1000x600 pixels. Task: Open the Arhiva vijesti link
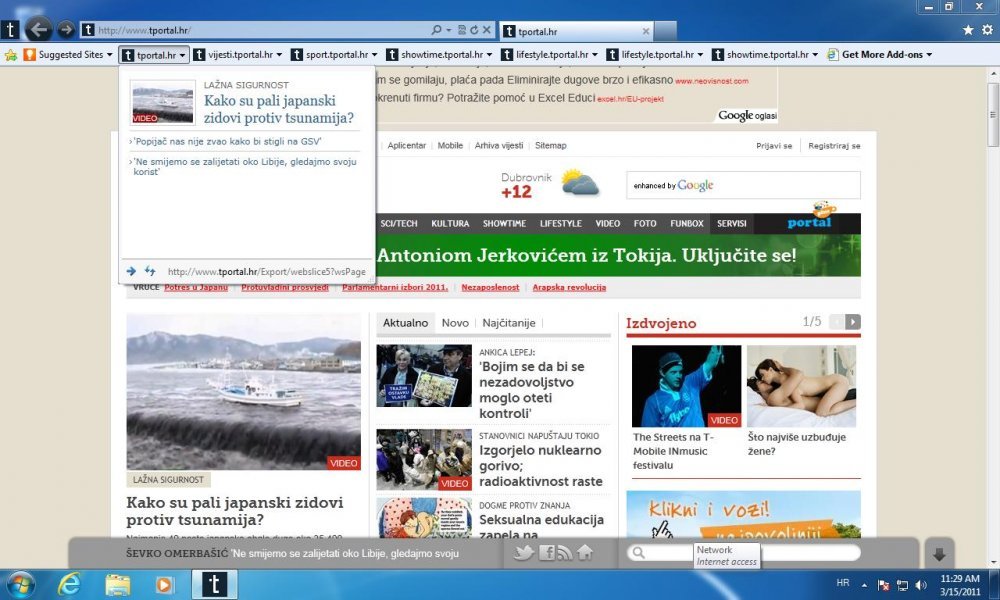coord(499,145)
